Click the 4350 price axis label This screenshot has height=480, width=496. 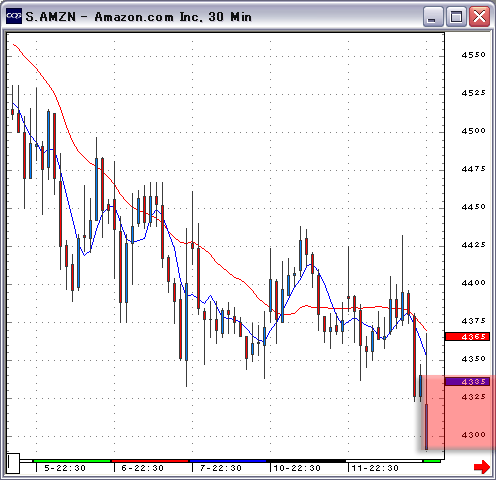[x=473, y=359]
